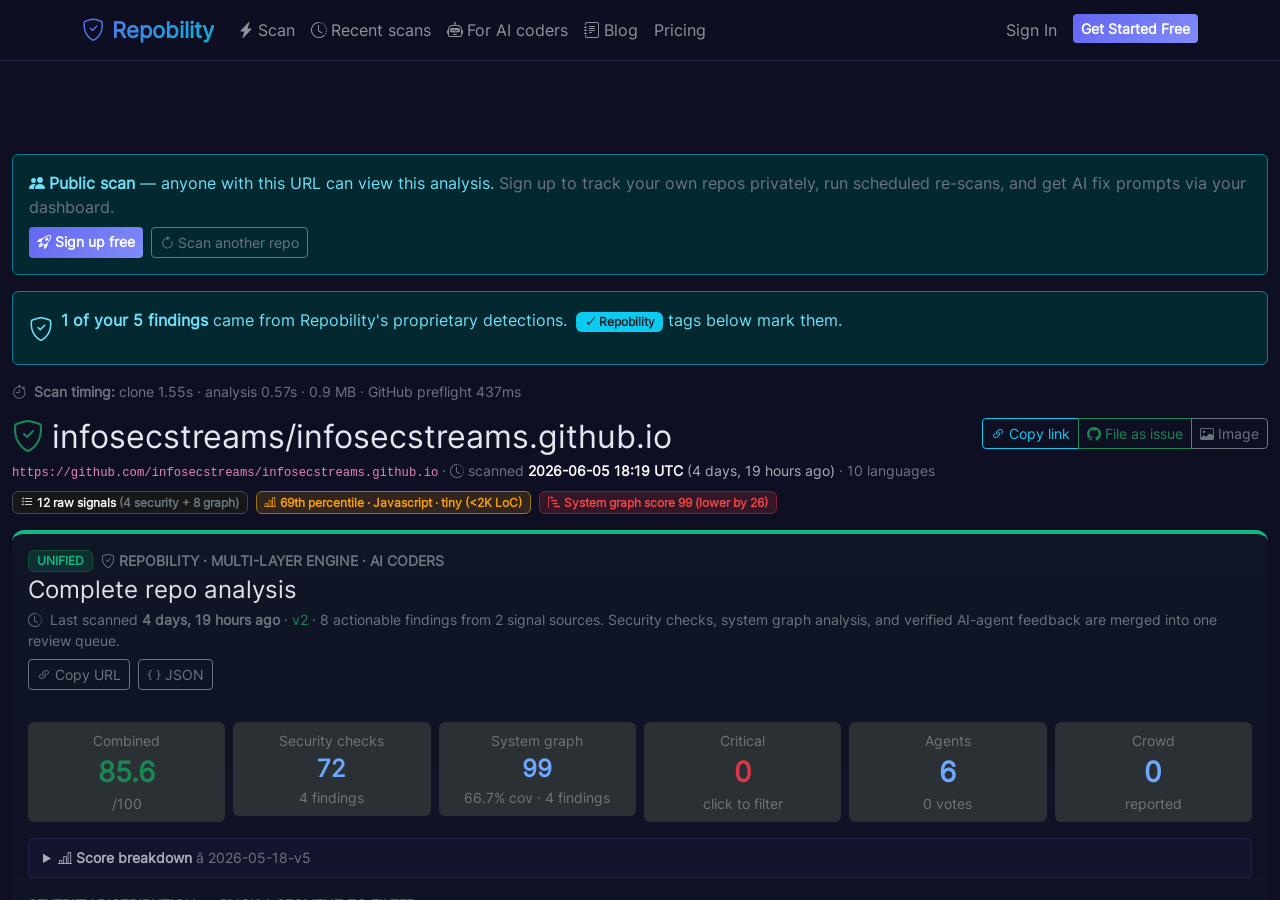Select the System graph 99 card
The height and width of the screenshot is (900, 1280).
click(x=537, y=769)
